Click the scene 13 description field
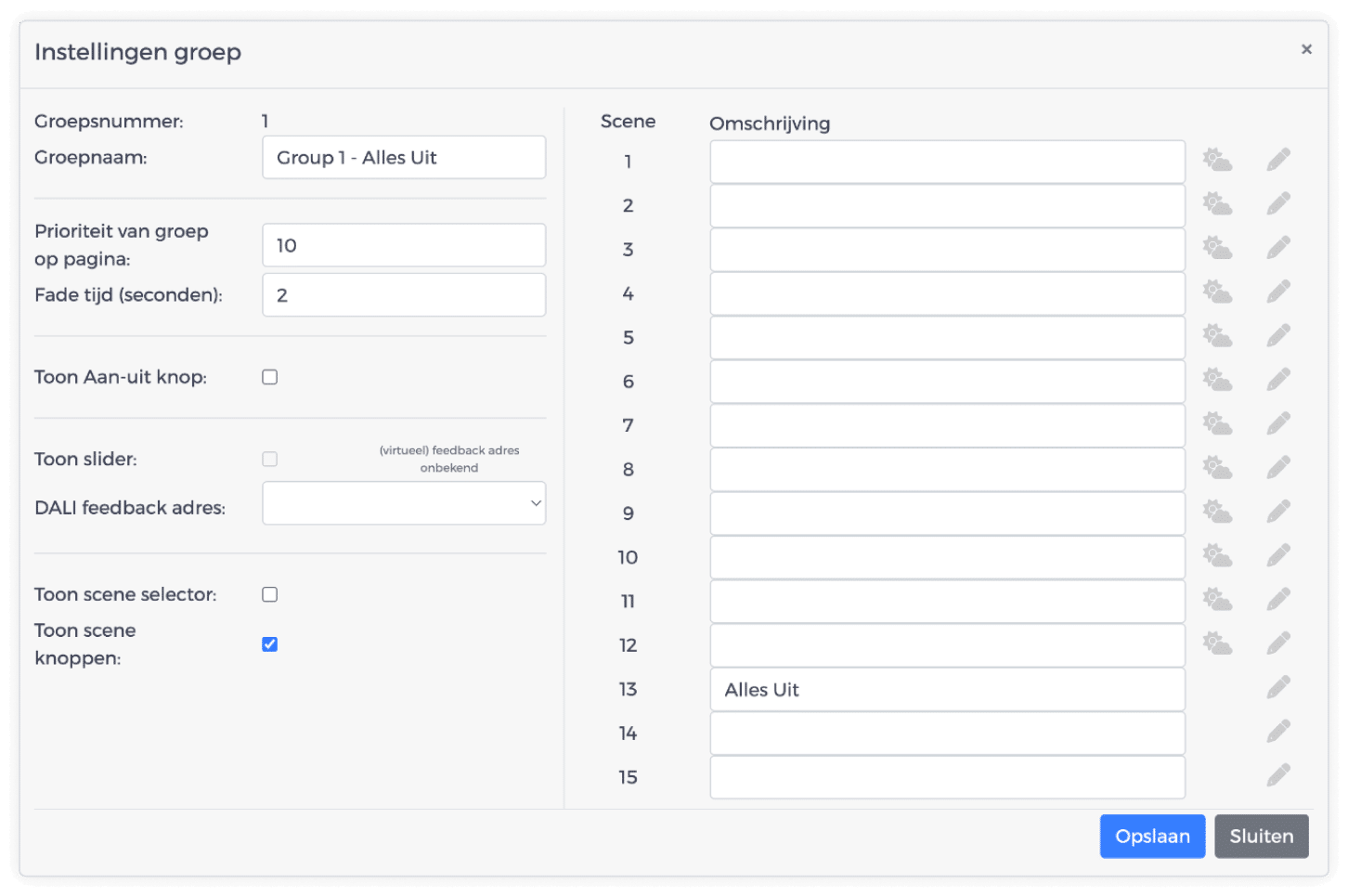Viewport: 1348px width, 896px height. coord(947,690)
